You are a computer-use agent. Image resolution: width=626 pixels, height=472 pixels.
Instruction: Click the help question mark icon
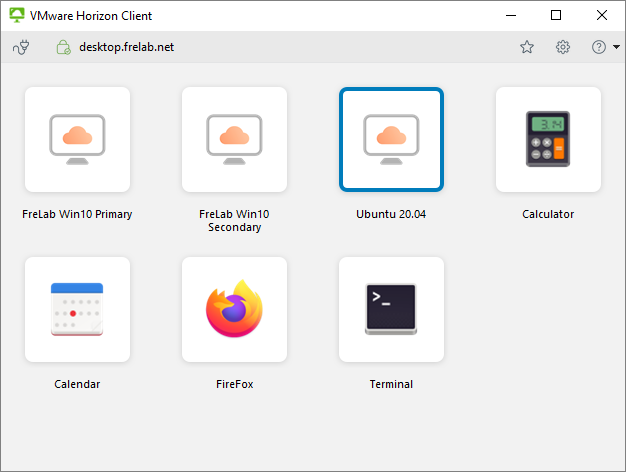599,47
